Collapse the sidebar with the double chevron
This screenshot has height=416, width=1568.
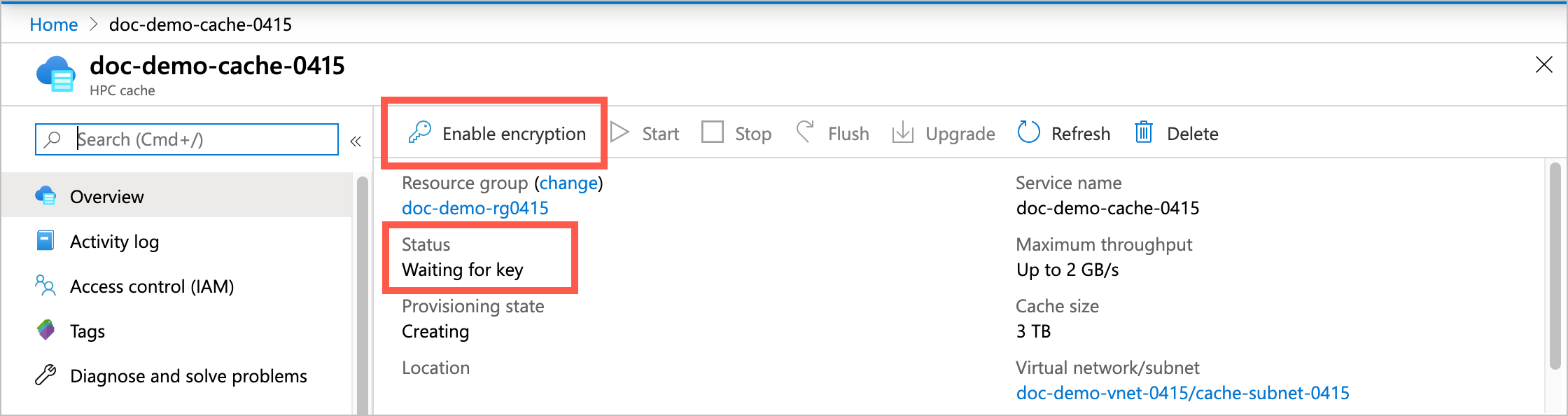pyautogui.click(x=356, y=139)
